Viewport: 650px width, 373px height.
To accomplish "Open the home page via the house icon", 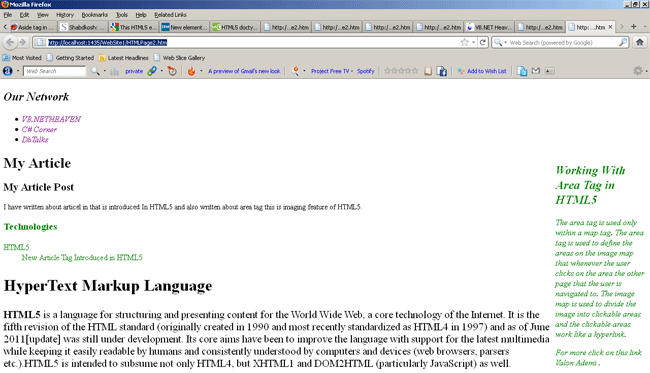I will (640, 42).
